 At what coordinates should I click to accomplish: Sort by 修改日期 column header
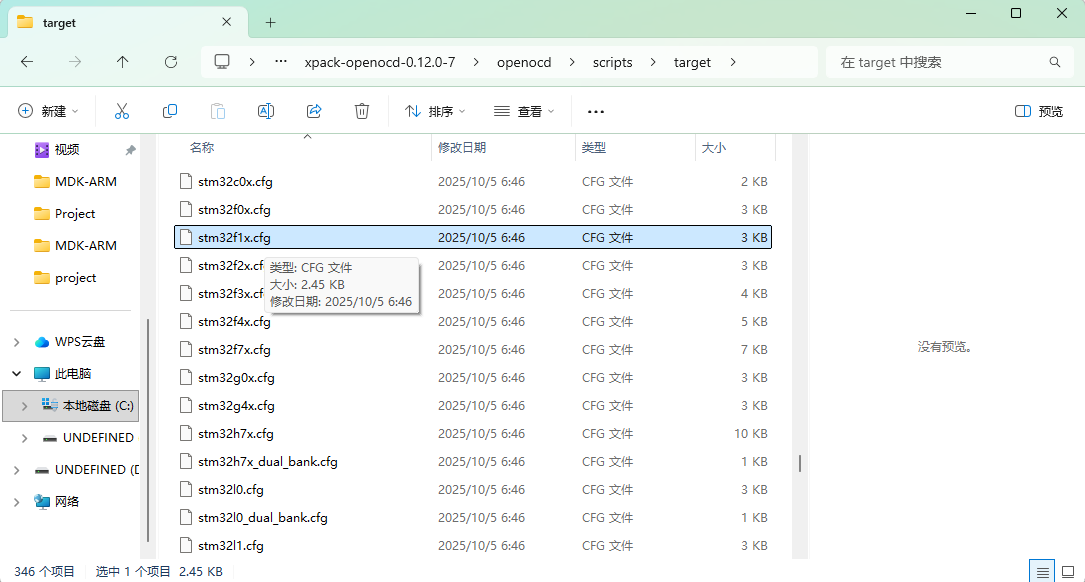[462, 147]
